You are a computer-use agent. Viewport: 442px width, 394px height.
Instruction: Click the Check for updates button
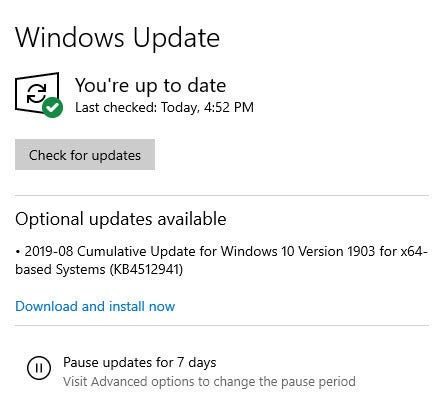pos(85,155)
